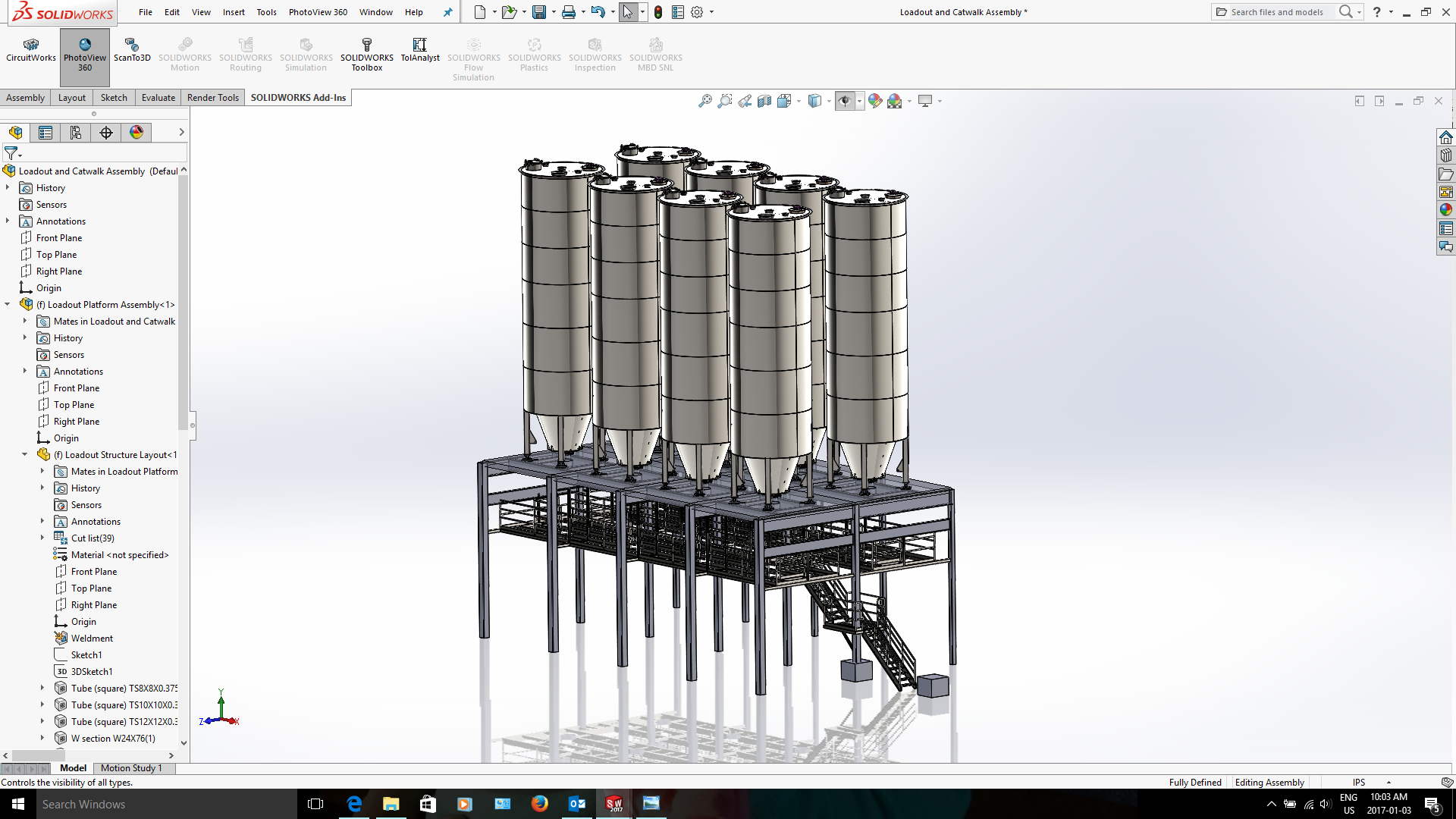Expand the Cut list(39) folder

42,538
